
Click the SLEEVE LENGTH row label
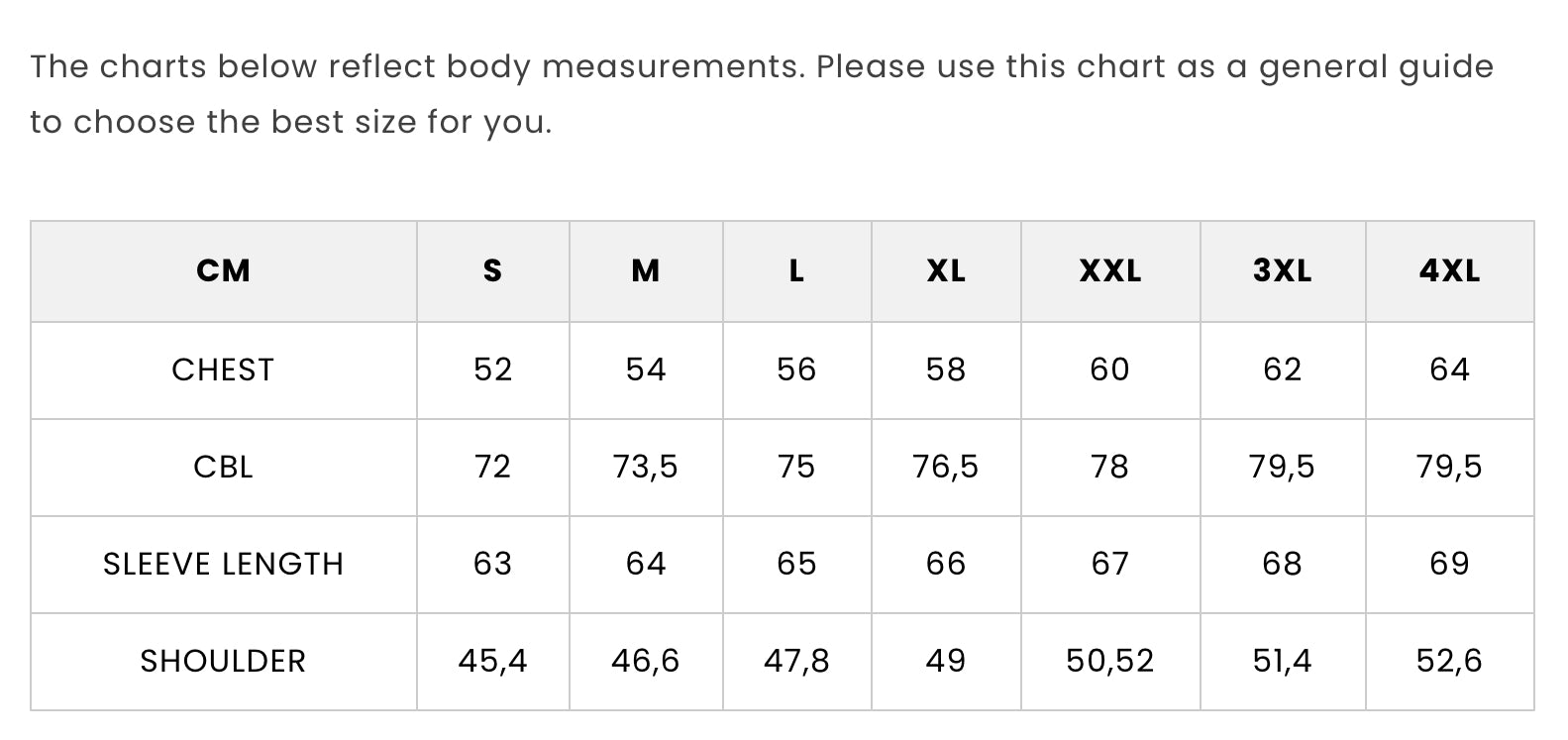point(223,564)
